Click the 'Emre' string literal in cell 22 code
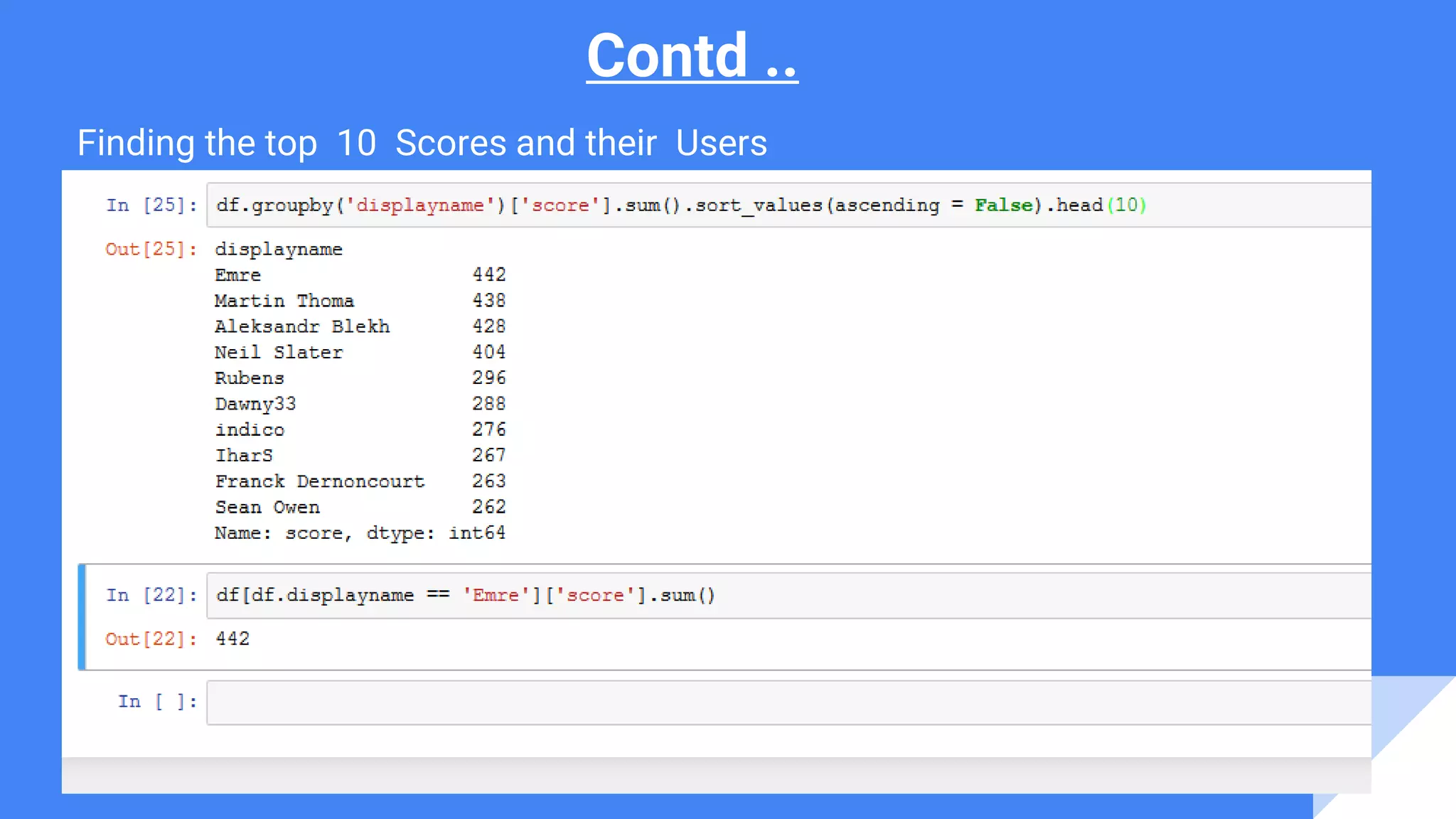This screenshot has height=819, width=1456. 496,595
